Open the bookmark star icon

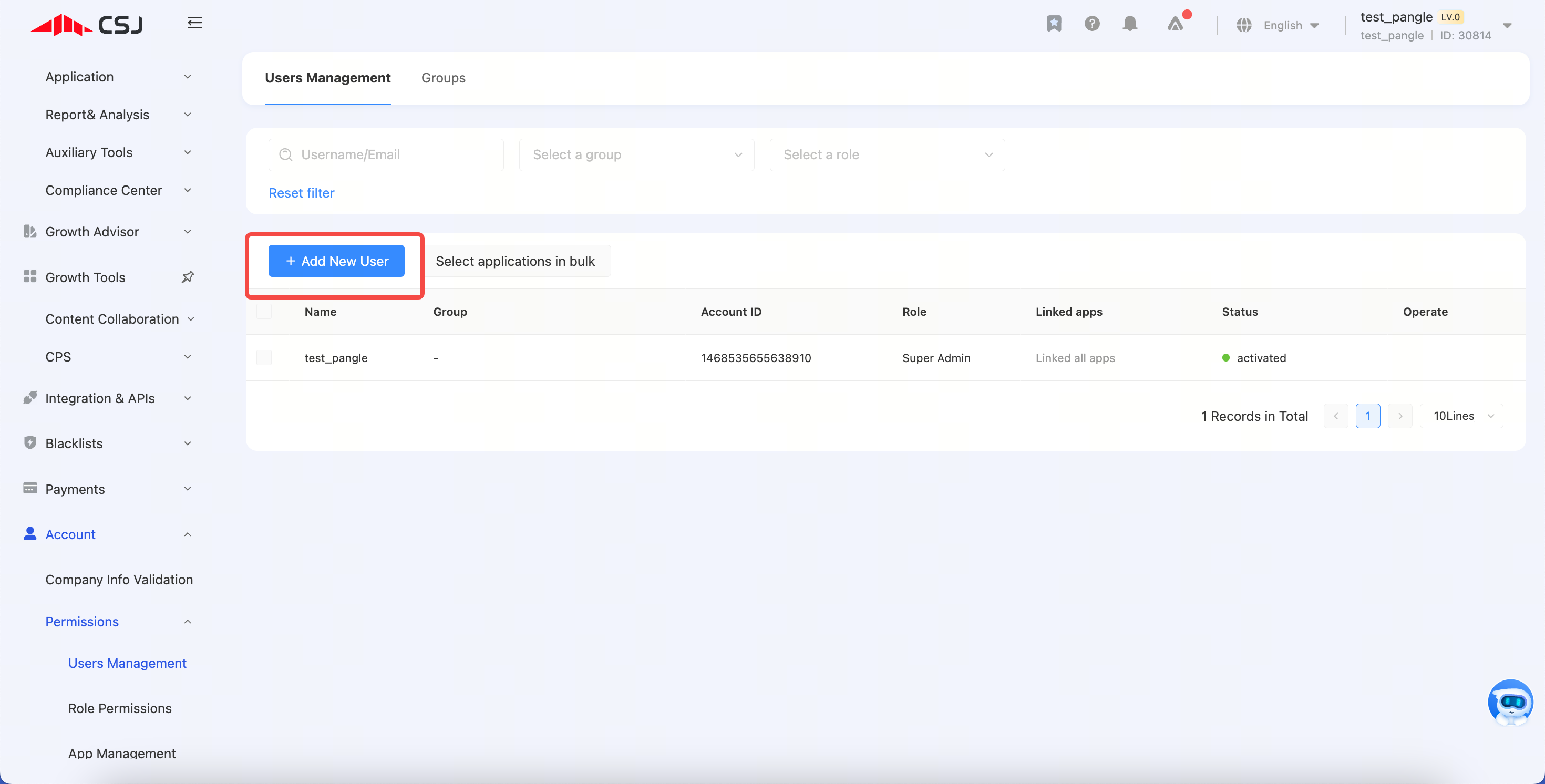pos(1054,24)
